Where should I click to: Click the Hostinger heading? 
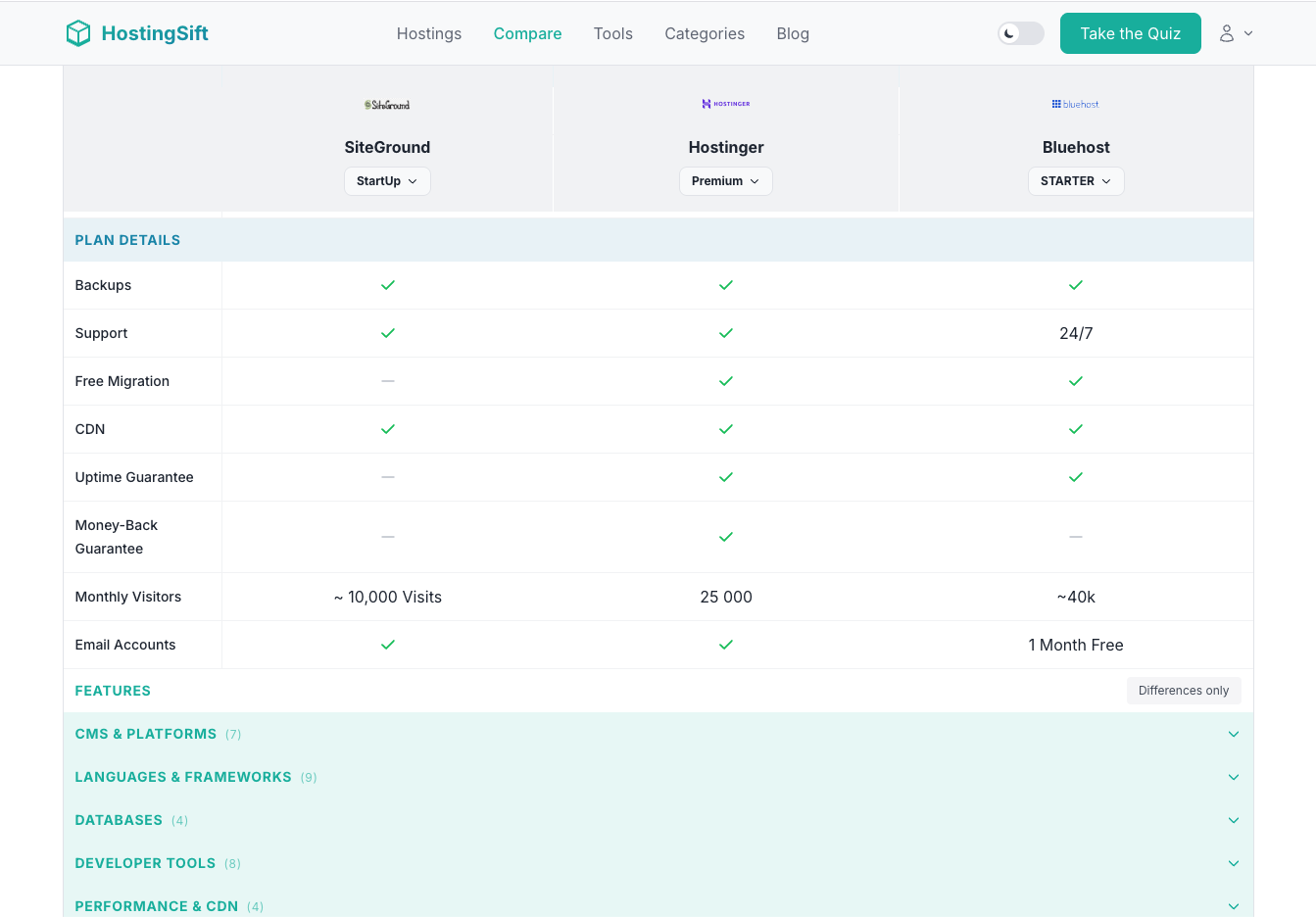726,147
